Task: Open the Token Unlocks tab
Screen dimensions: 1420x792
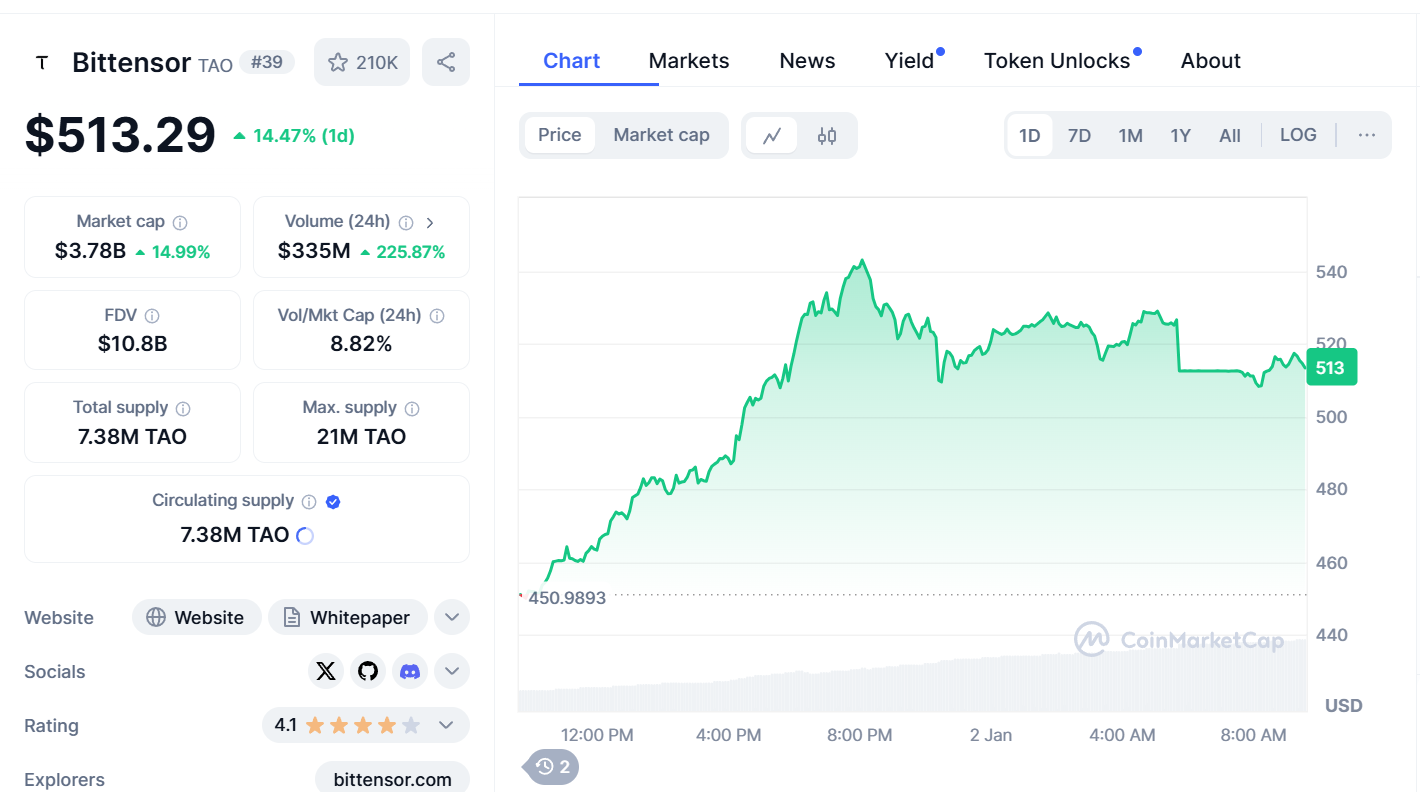Action: (x=1057, y=61)
